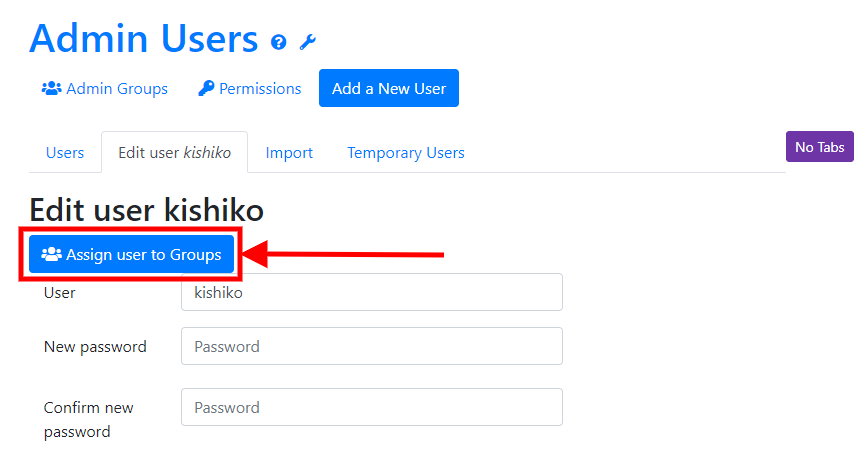Click the Admin Groups people icon
Image resolution: width=867 pixels, height=468 pixels.
click(x=51, y=89)
